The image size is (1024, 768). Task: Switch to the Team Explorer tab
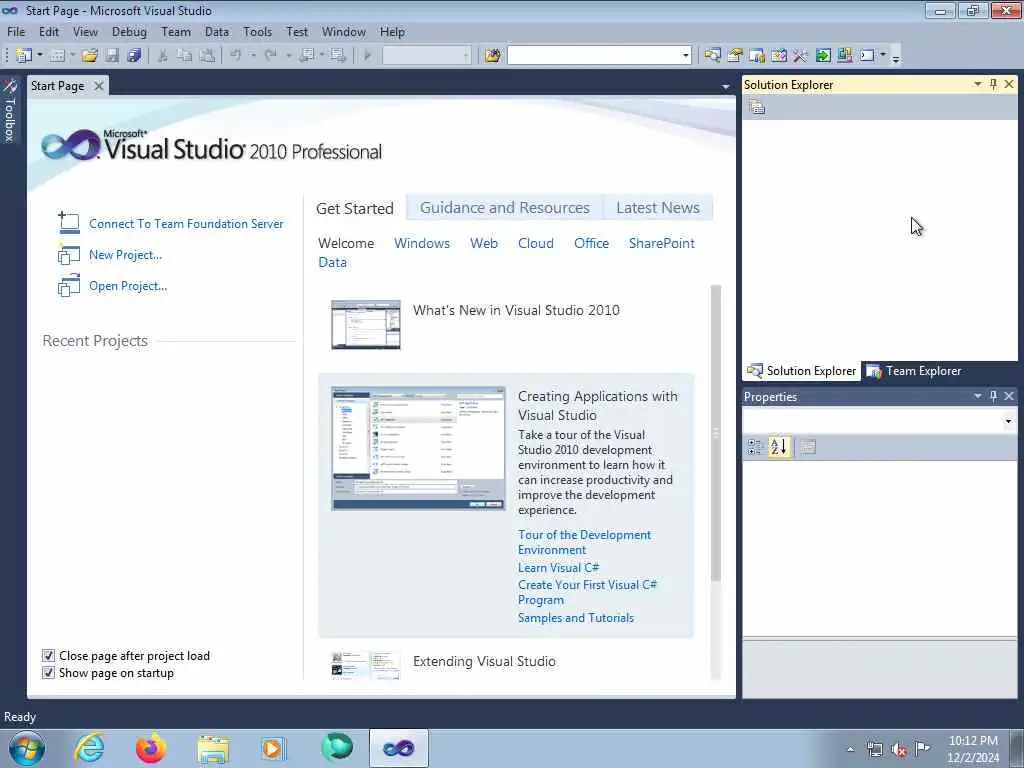click(x=915, y=371)
